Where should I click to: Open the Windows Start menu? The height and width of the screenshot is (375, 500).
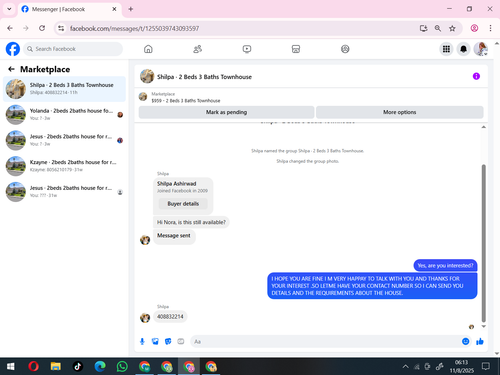(11, 367)
